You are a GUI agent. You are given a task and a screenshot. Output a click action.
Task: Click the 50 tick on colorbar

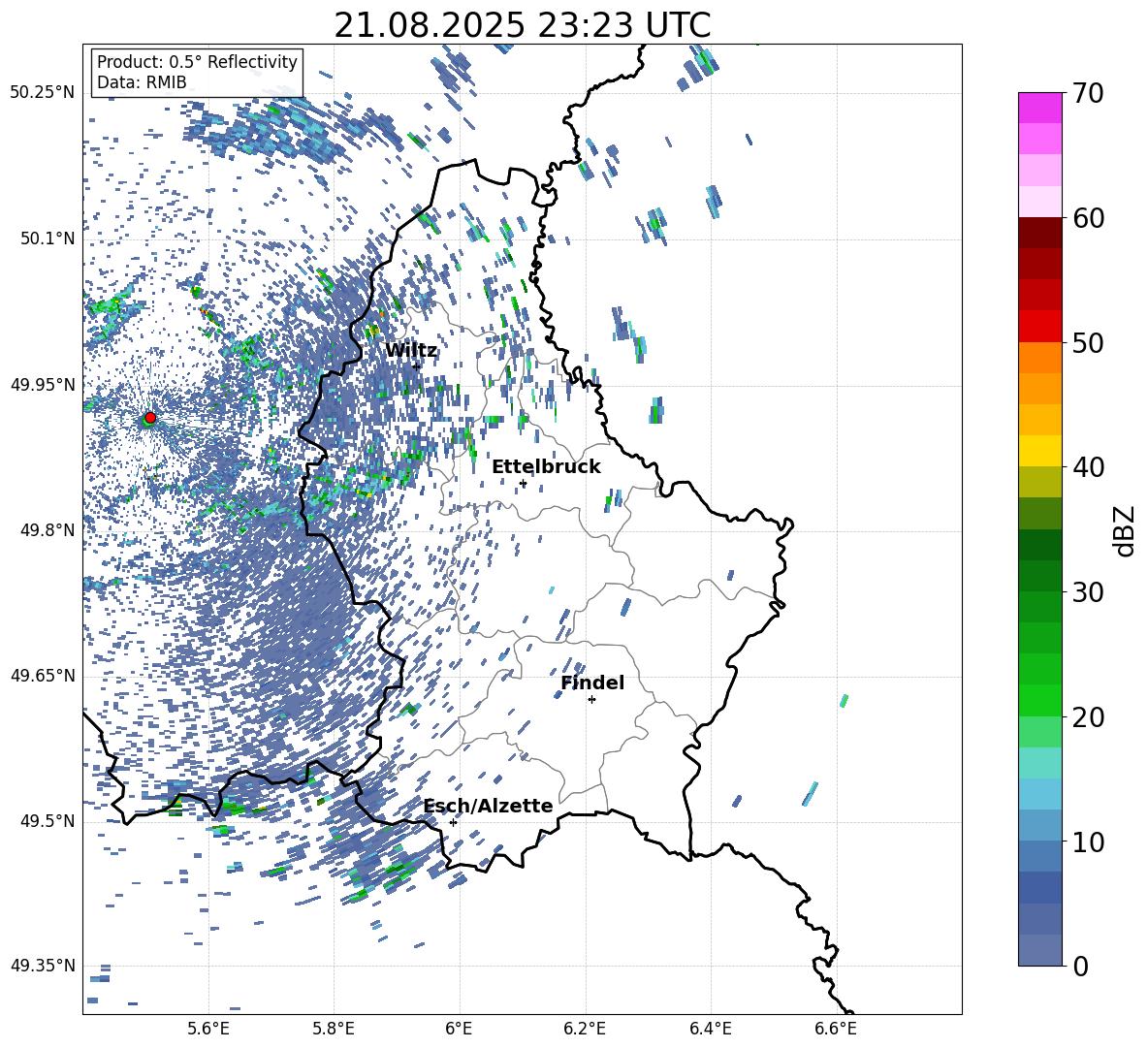coord(1087,343)
